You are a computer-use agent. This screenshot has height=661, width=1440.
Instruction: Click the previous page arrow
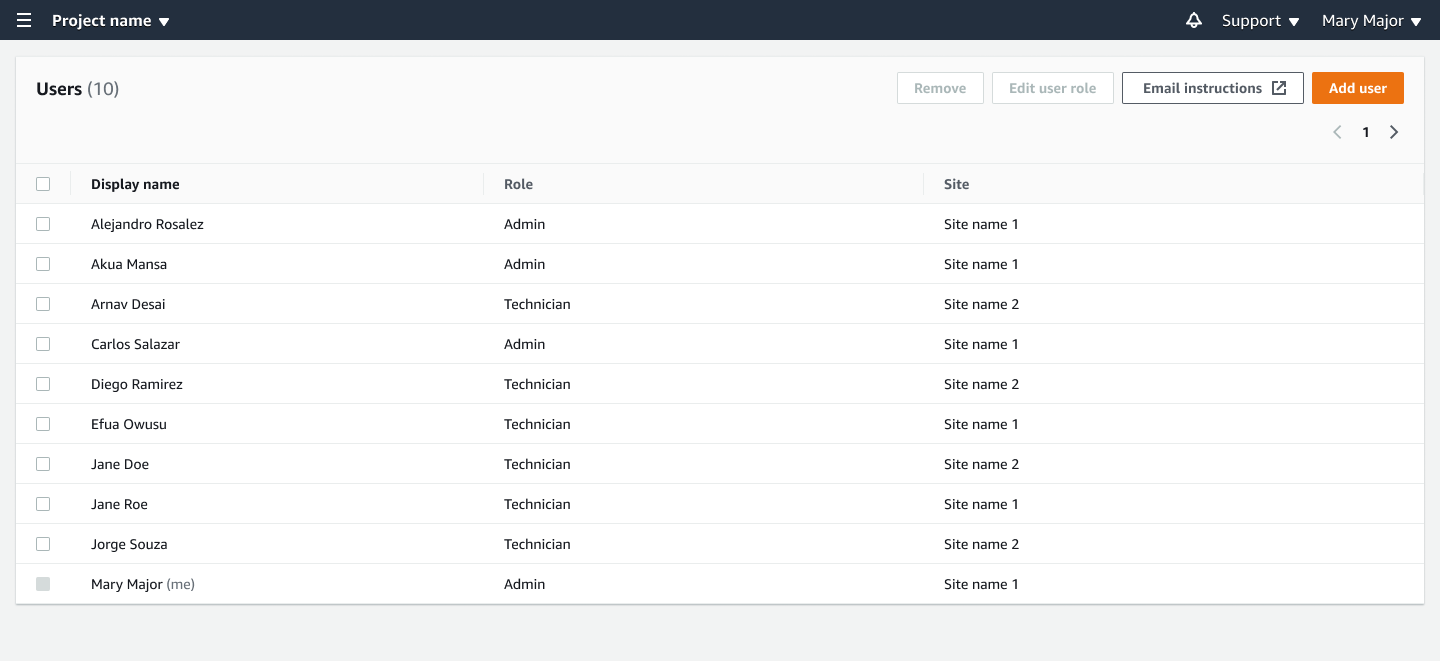[1337, 131]
